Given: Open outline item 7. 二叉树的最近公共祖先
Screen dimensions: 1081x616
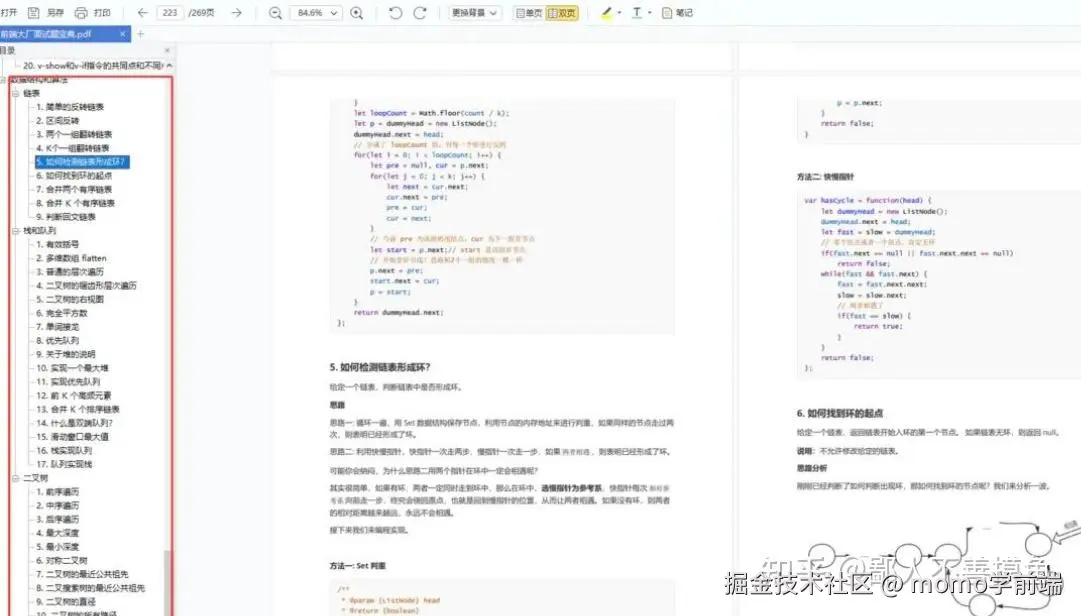Looking at the screenshot, I should tap(82, 575).
